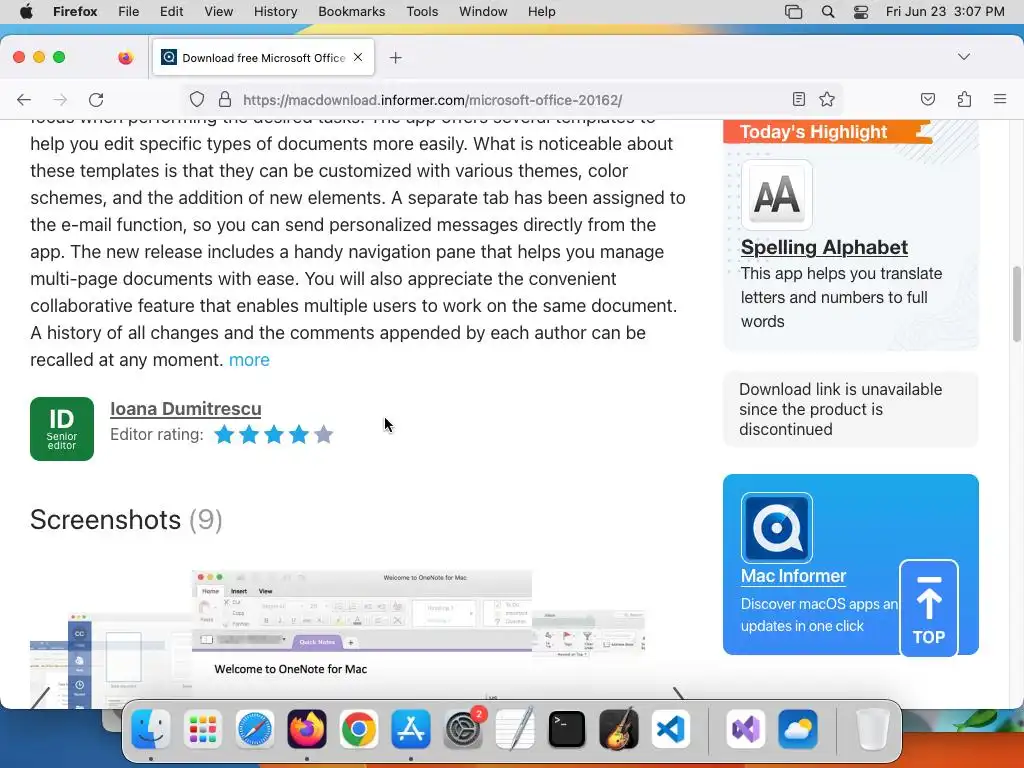
Task: List all tabs dropdown chevron
Action: click(964, 57)
